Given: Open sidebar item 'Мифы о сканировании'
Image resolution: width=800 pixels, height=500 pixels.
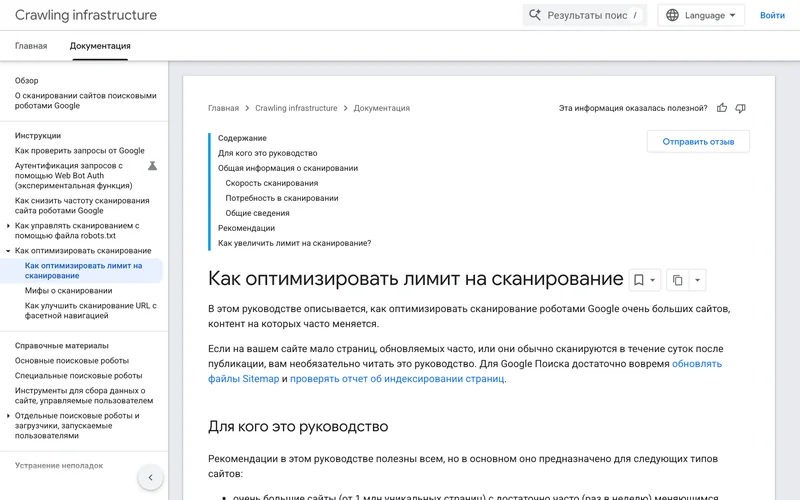Looking at the screenshot, I should (x=68, y=291).
